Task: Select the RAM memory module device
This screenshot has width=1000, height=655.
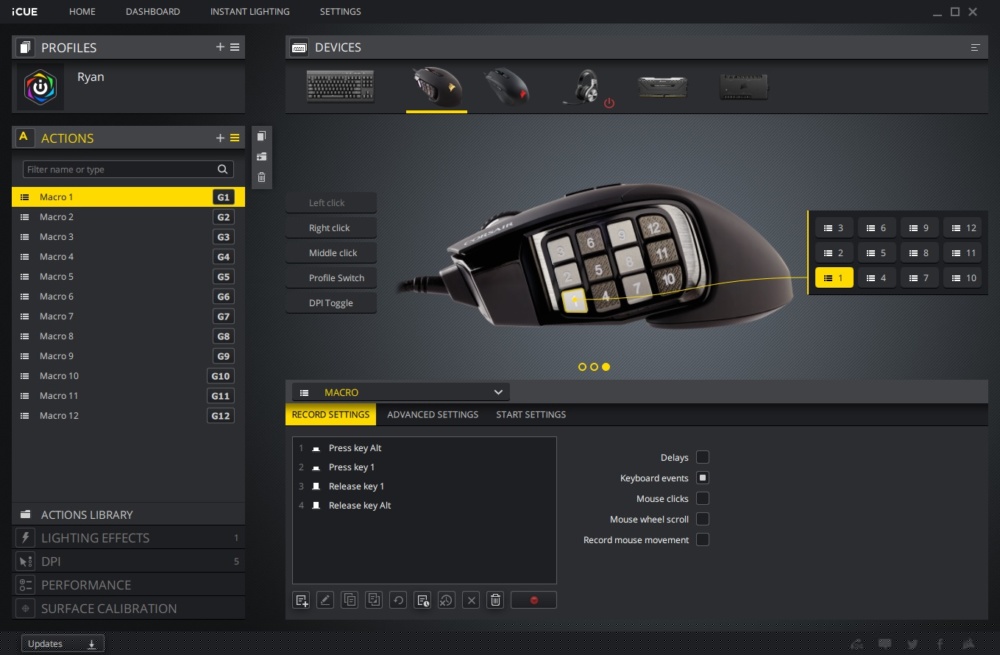Action: point(663,87)
